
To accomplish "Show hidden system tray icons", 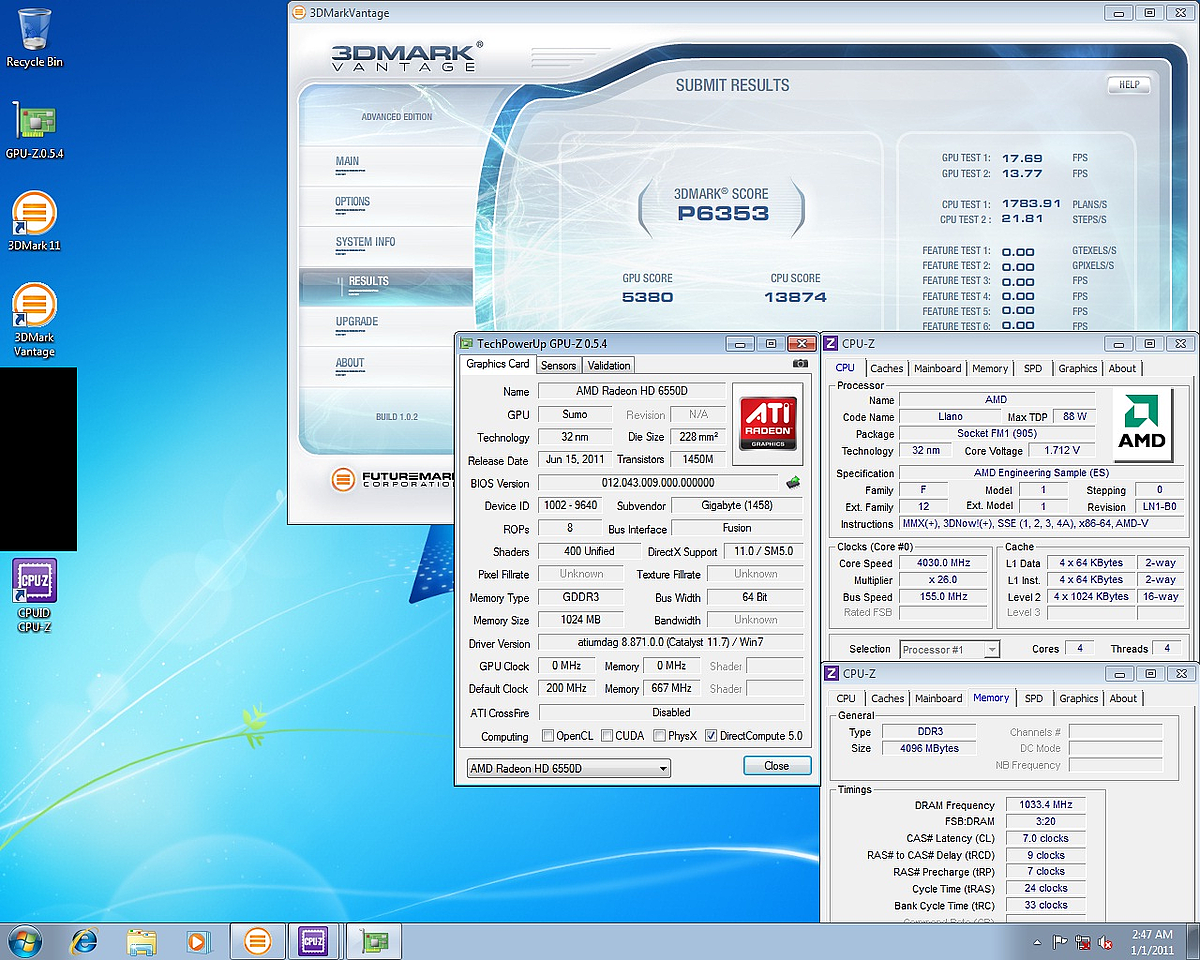I will (1037, 942).
